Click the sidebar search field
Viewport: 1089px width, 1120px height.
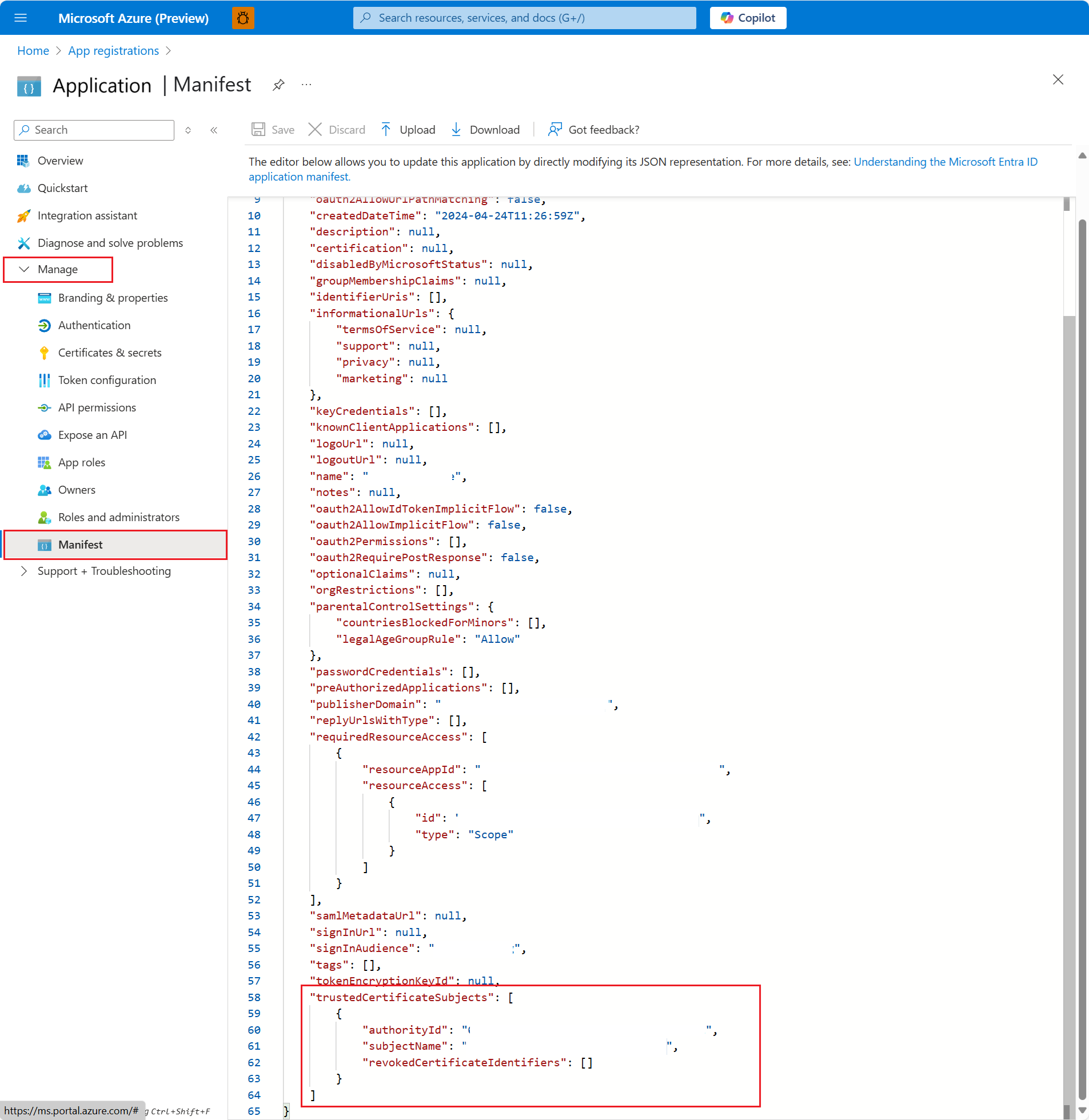[x=93, y=130]
